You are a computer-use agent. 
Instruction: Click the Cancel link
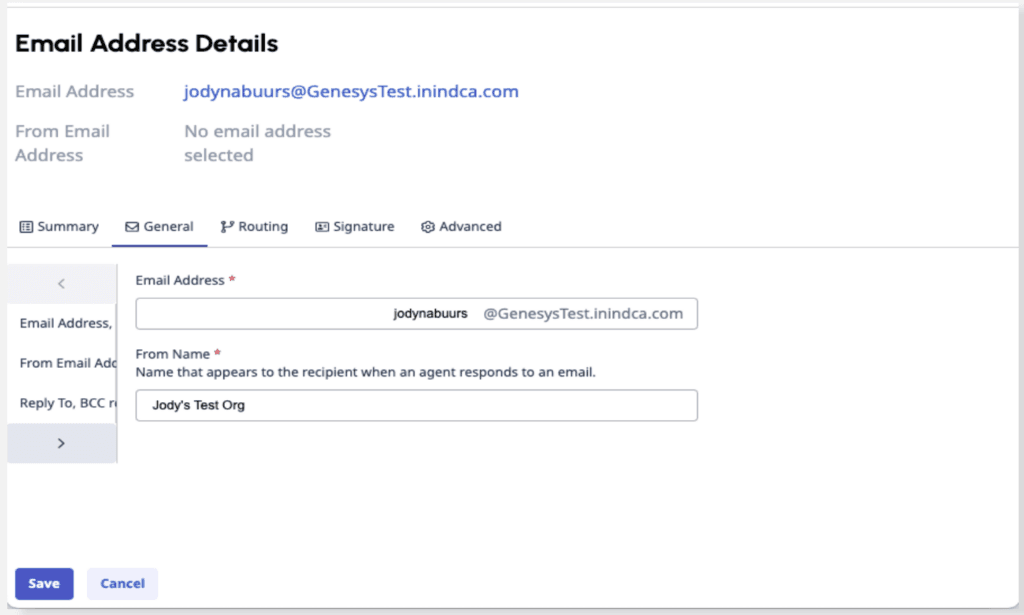122,583
